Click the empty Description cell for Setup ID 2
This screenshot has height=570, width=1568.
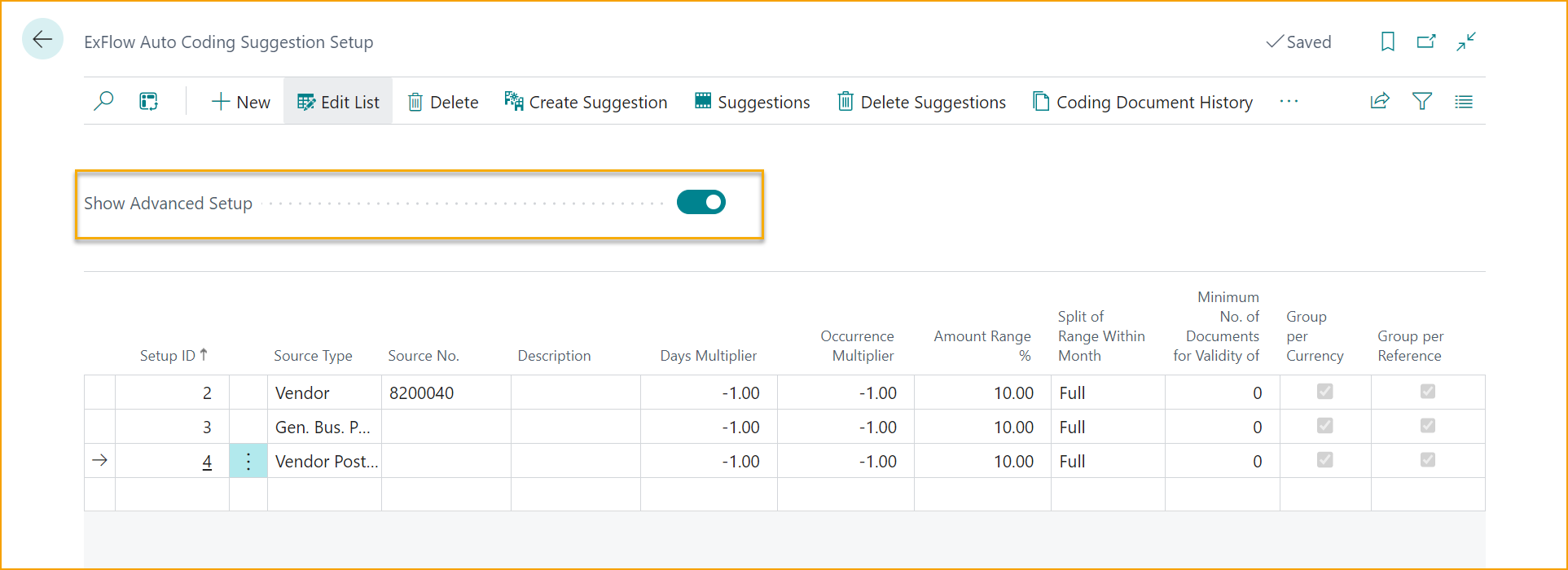tap(576, 392)
